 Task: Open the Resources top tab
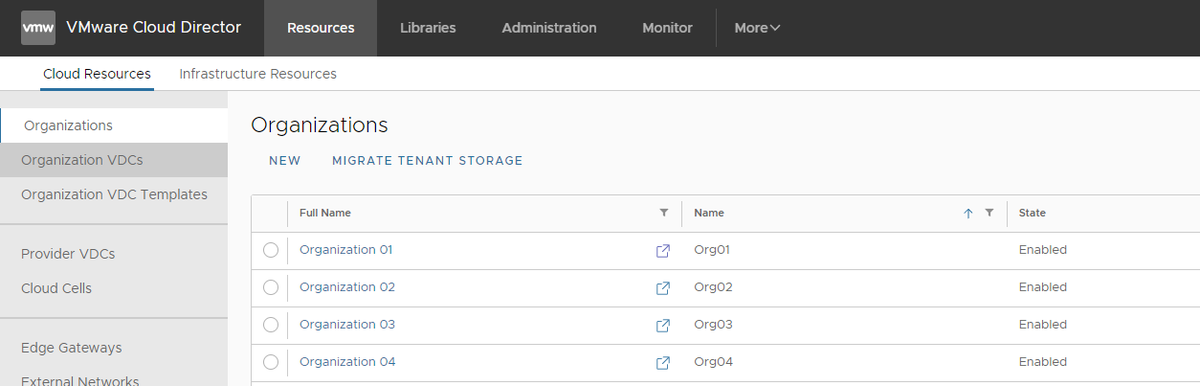coord(321,28)
